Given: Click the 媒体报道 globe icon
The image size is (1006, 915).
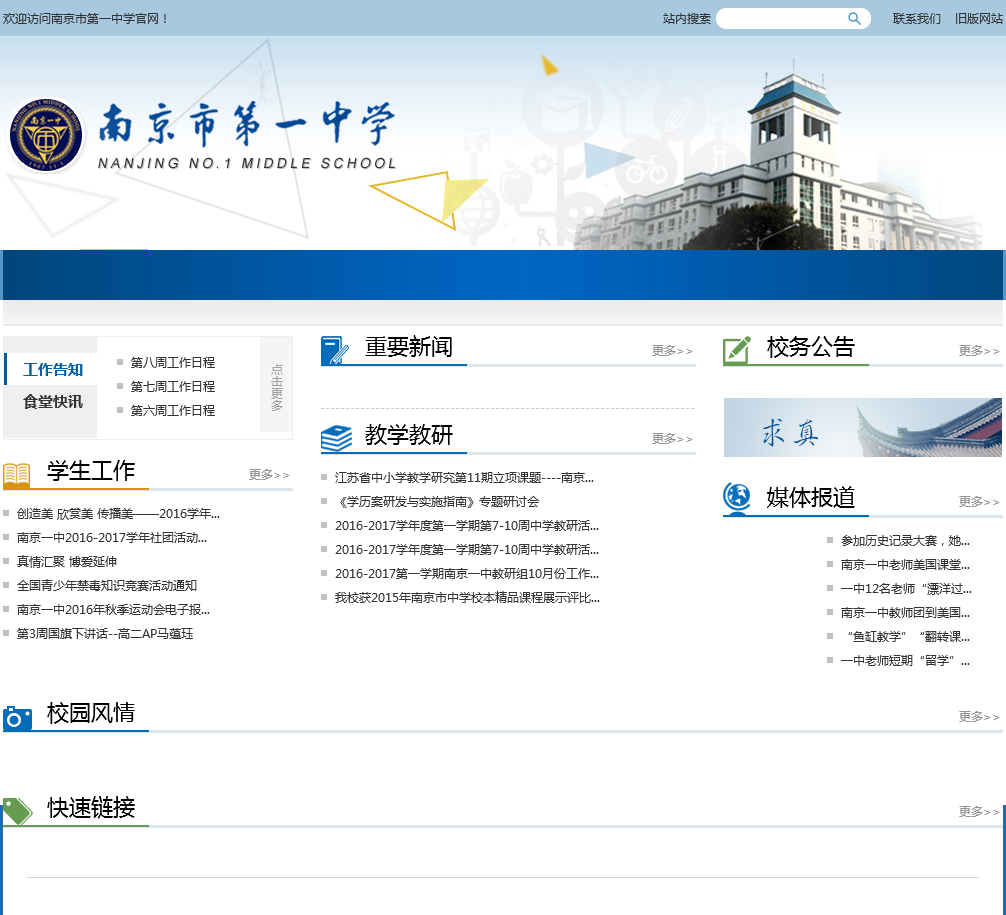Looking at the screenshot, I should pyautogui.click(x=737, y=499).
